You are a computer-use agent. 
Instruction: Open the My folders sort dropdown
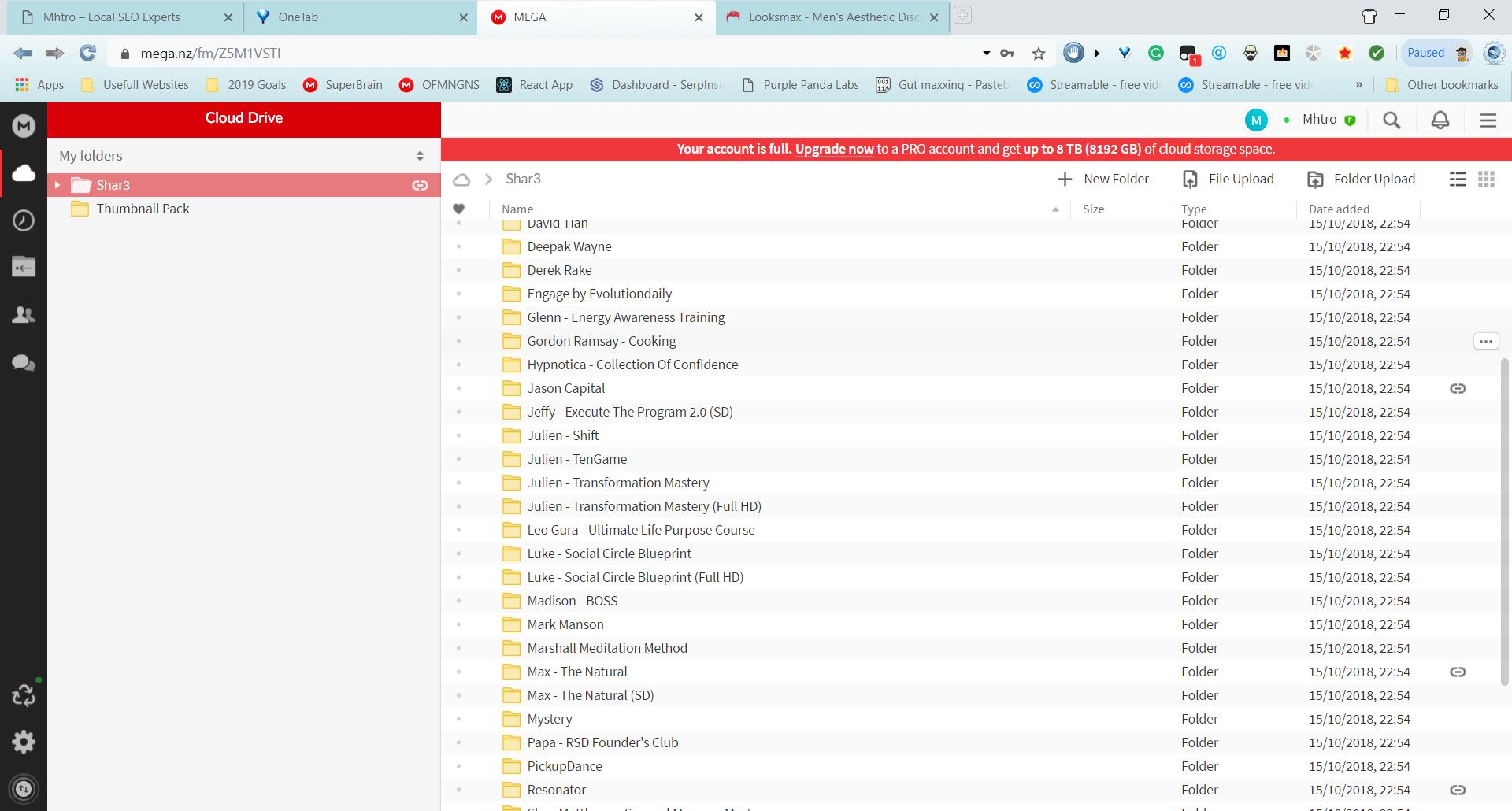[420, 156]
